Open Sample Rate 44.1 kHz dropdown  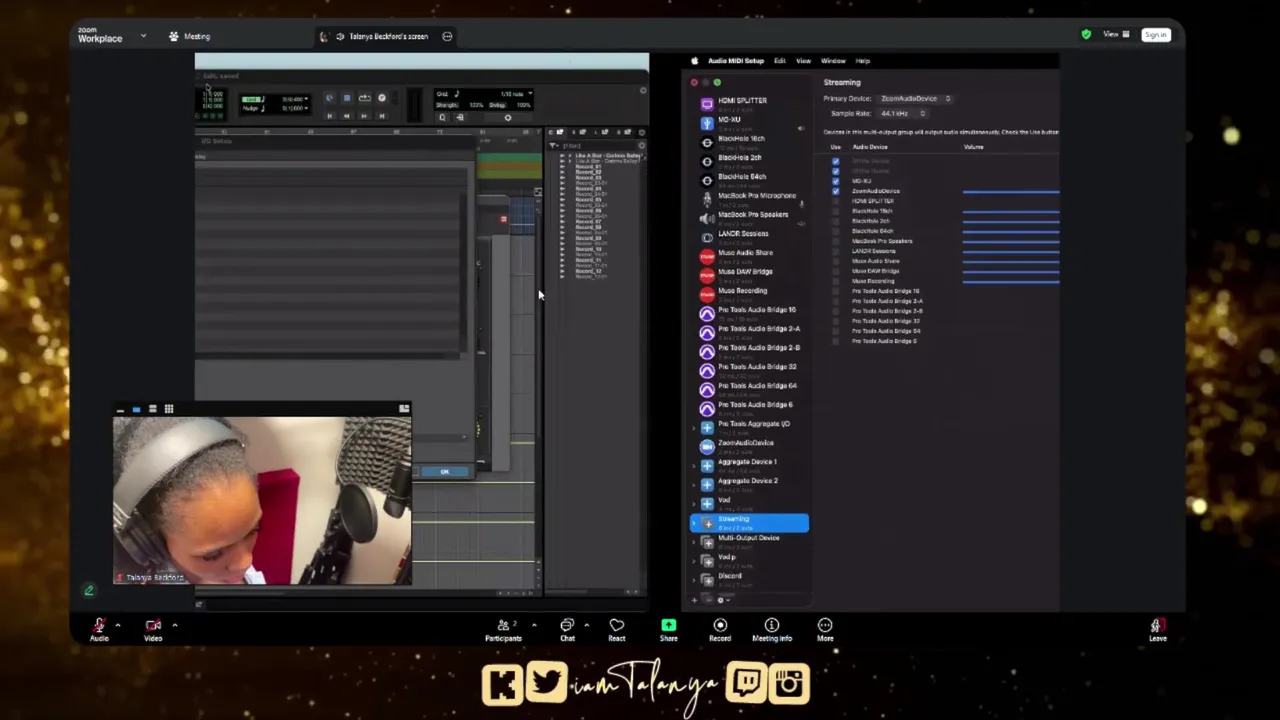pos(902,114)
